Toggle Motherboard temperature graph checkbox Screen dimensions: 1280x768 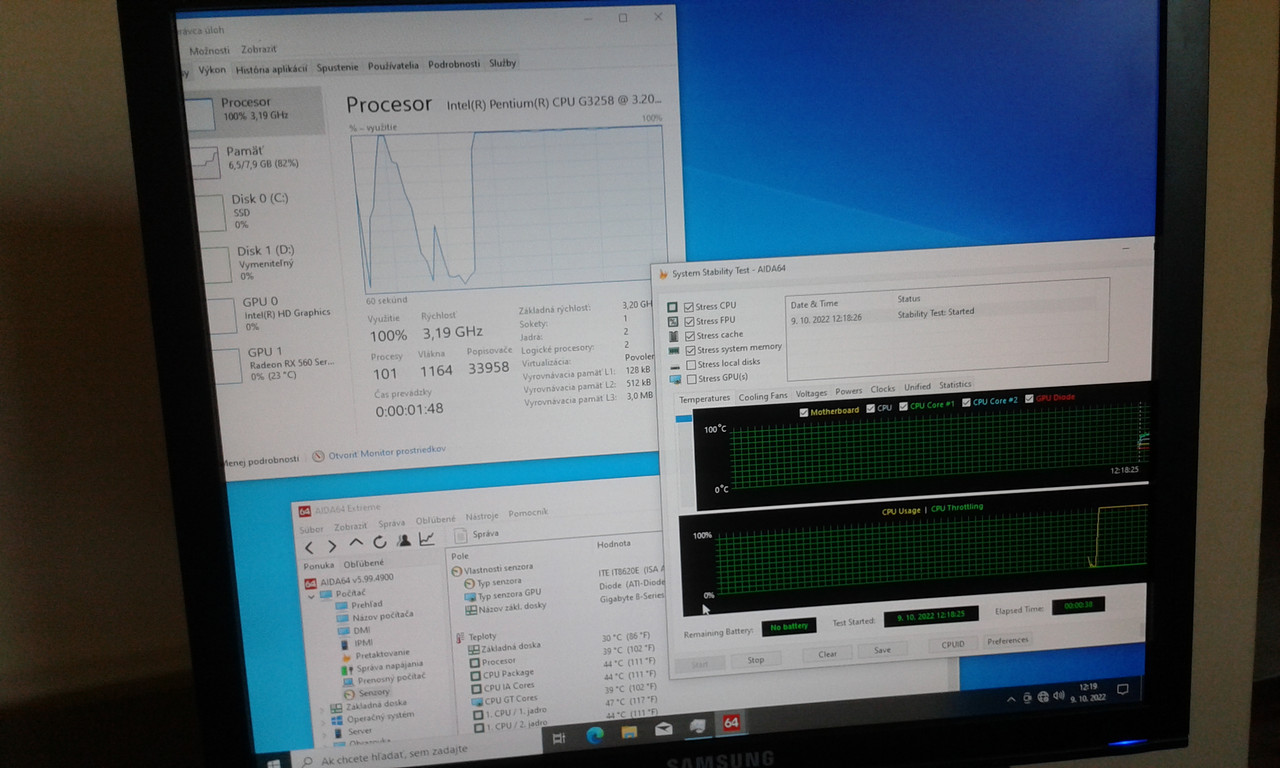(x=804, y=412)
